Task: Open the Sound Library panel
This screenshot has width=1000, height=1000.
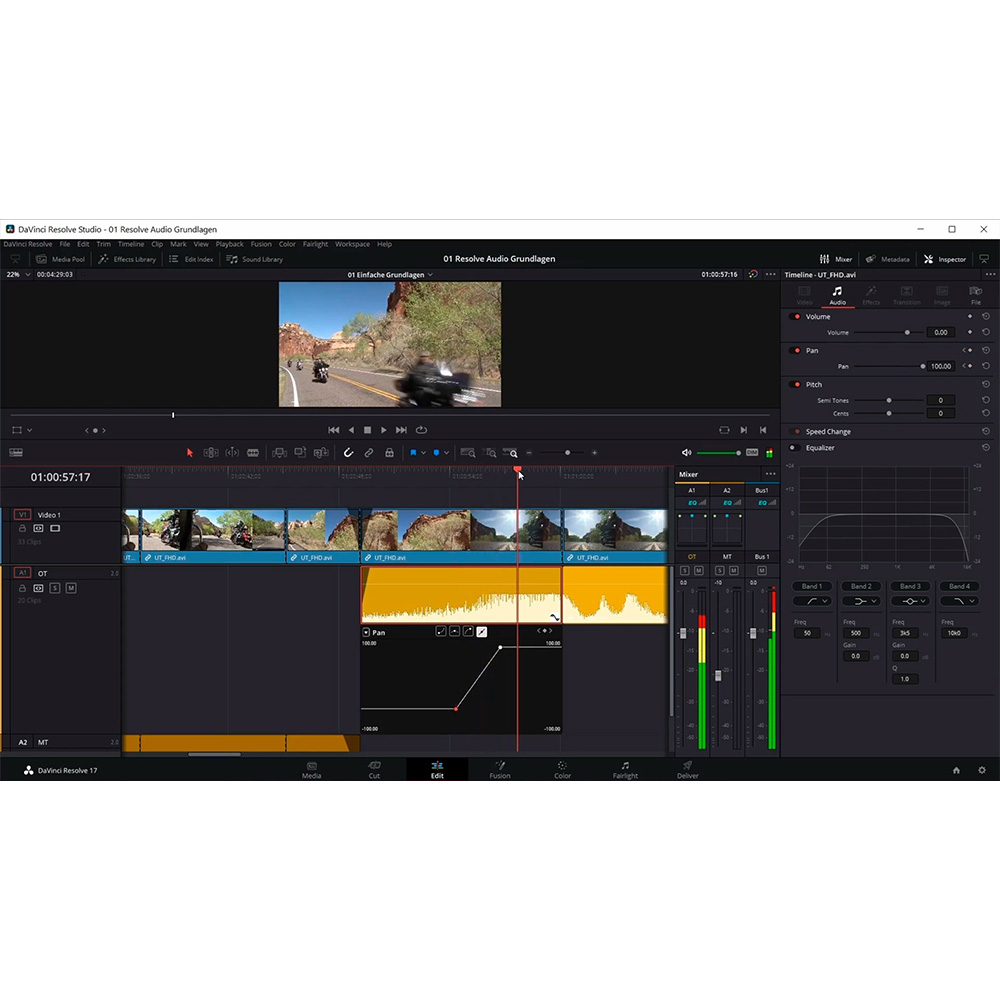Action: (254, 259)
